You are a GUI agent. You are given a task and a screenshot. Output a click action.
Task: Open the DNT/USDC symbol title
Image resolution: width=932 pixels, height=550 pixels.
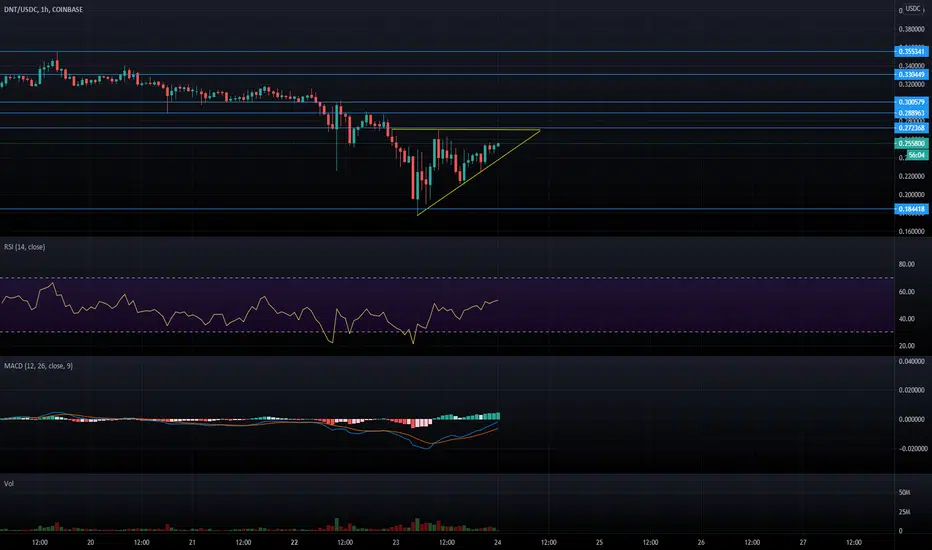tap(43, 10)
